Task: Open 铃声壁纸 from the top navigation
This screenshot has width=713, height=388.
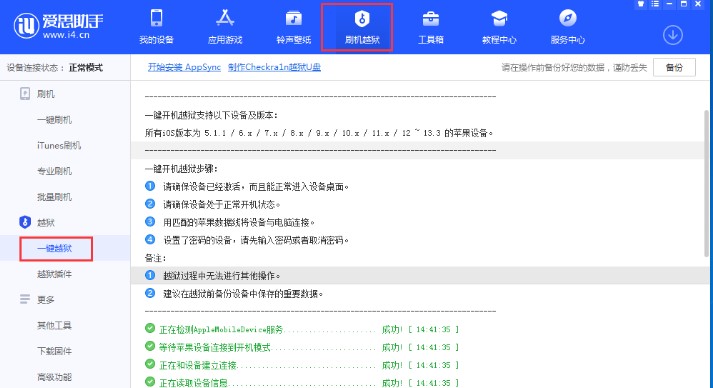Action: pyautogui.click(x=293, y=26)
